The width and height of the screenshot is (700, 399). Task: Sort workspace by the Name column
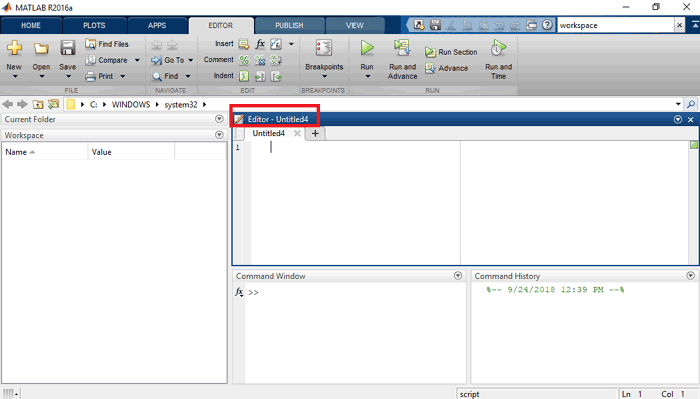pos(45,152)
